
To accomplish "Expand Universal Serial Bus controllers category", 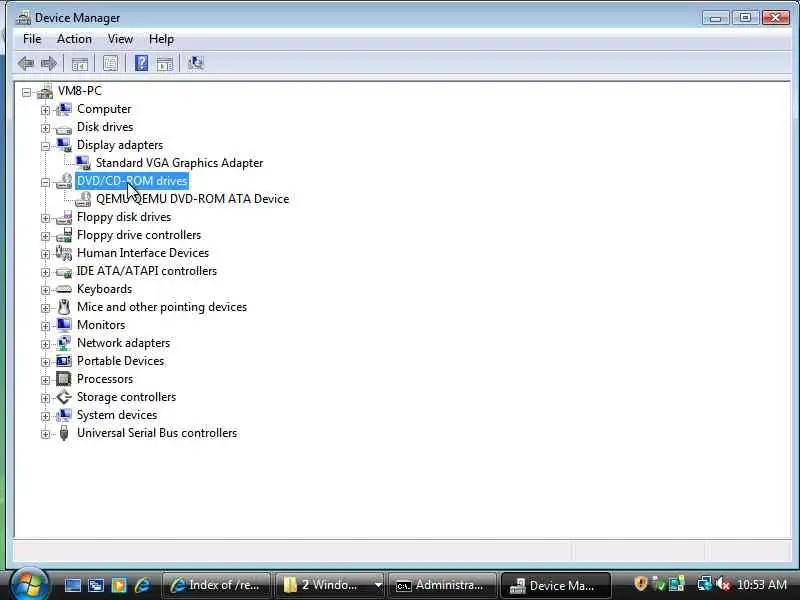I will pos(45,434).
